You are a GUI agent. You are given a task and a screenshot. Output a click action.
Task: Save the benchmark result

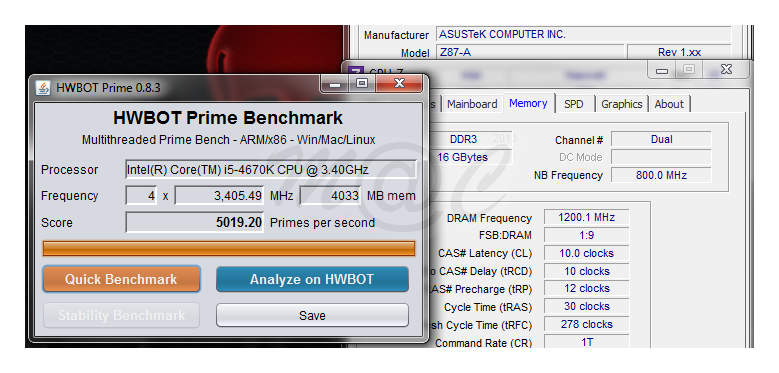[x=312, y=315]
